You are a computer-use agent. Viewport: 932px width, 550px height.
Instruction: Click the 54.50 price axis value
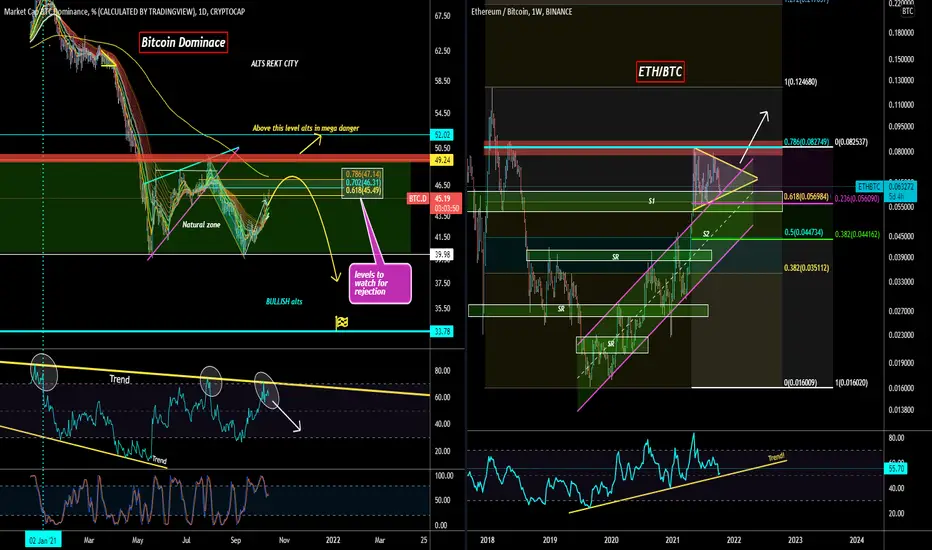(x=442, y=113)
